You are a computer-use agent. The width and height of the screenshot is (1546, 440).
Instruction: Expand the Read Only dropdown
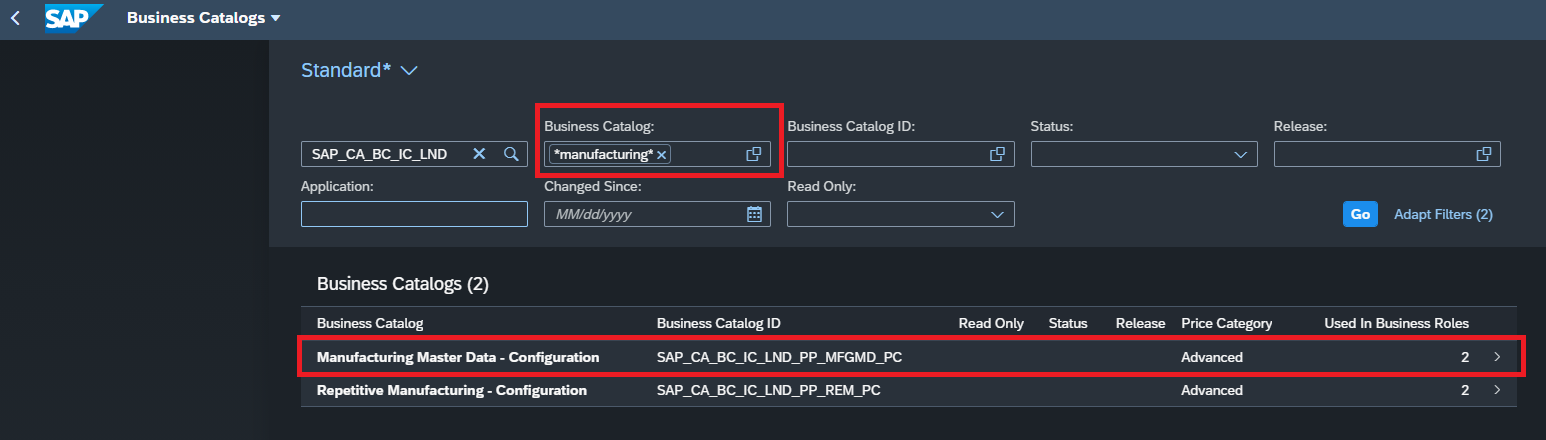pos(996,215)
